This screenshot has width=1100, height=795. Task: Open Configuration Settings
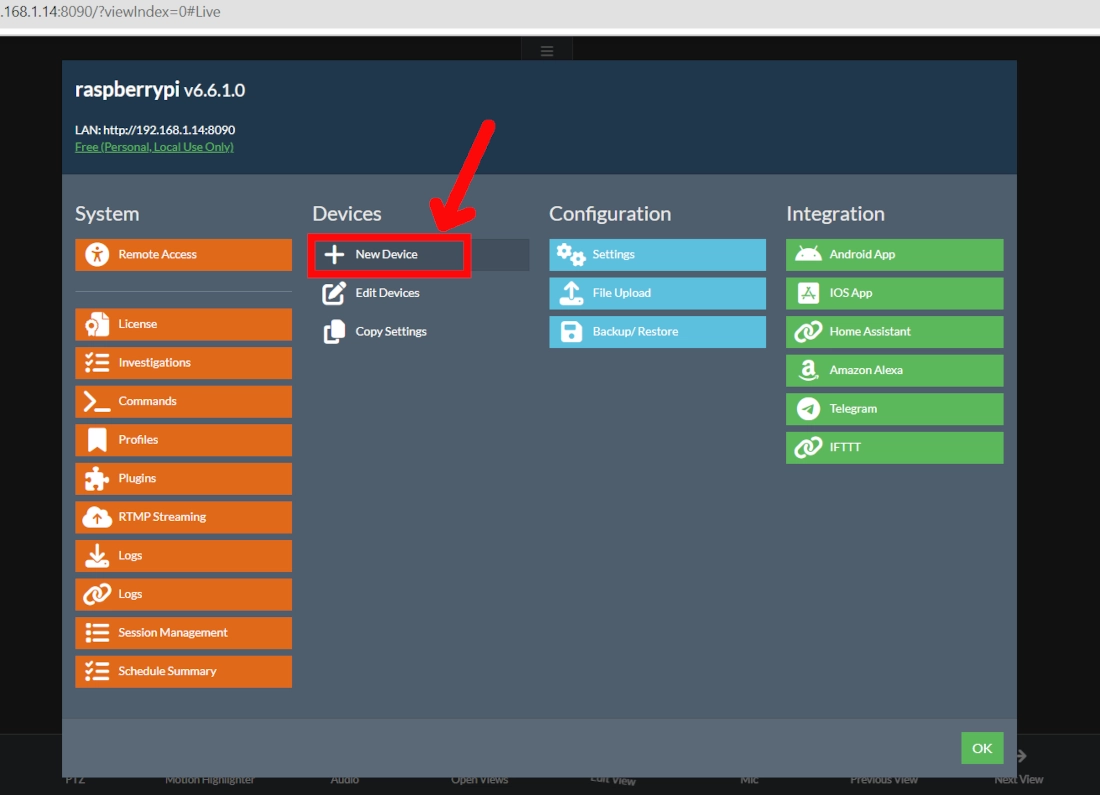coord(657,255)
